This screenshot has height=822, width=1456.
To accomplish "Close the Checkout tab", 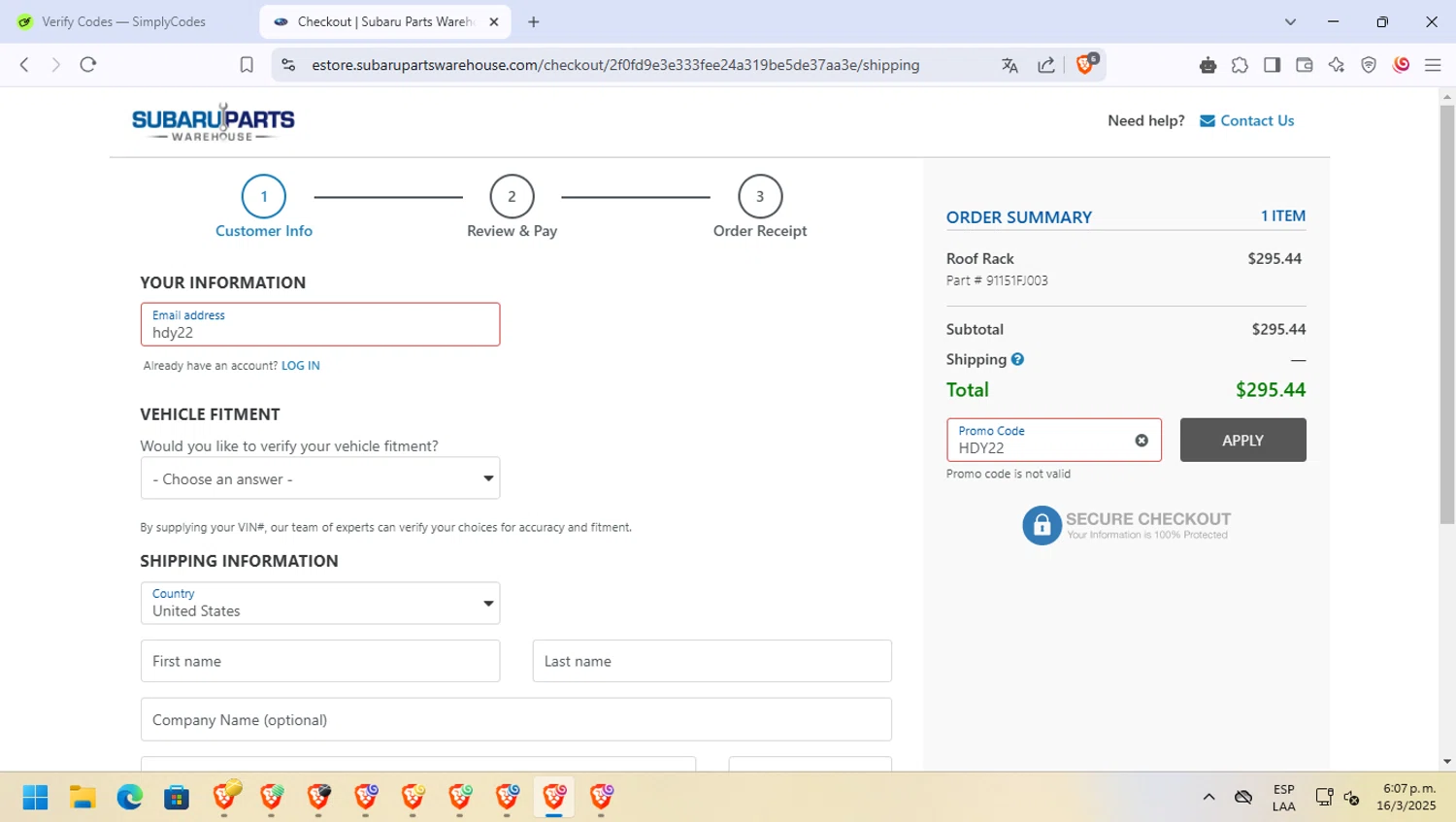I will coord(493,21).
